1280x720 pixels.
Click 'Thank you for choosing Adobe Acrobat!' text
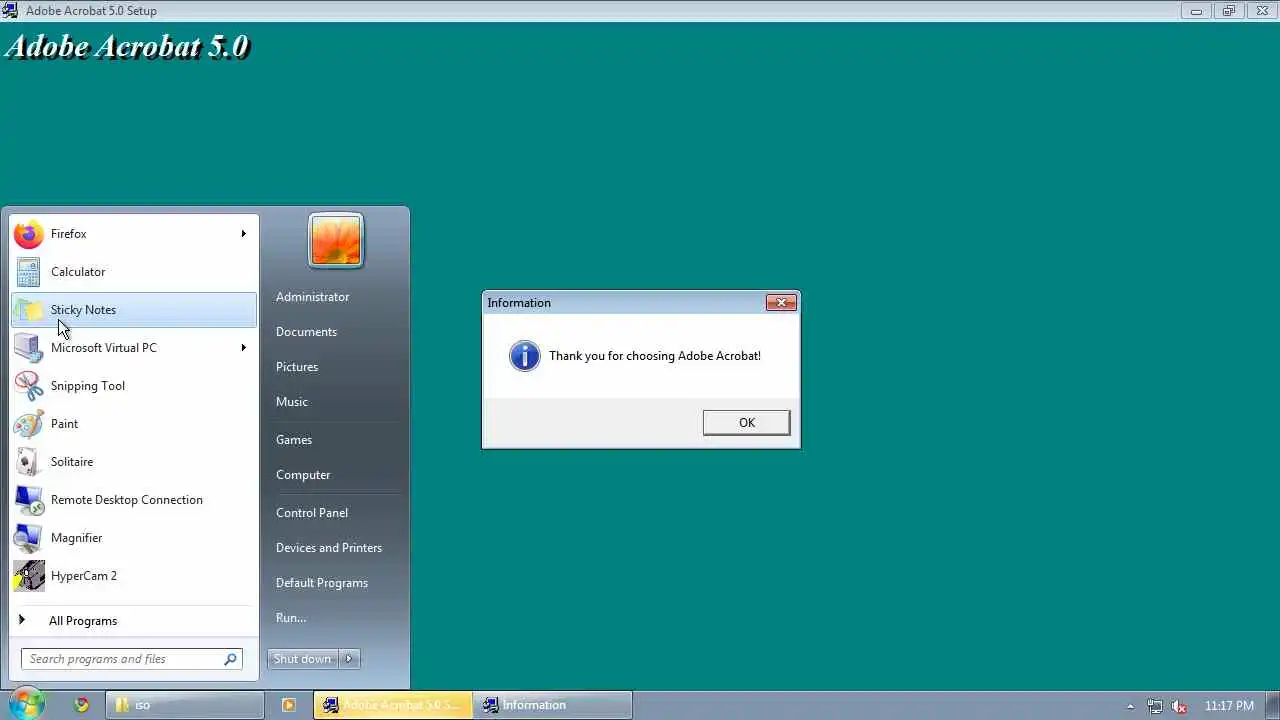pos(655,356)
